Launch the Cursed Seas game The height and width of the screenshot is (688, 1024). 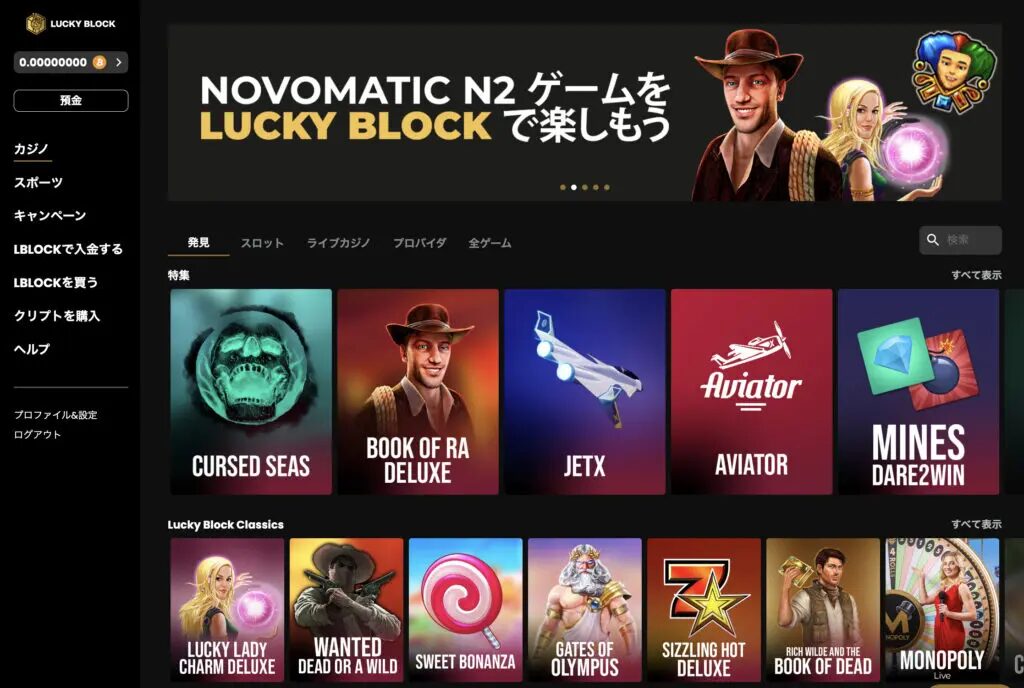tap(251, 392)
